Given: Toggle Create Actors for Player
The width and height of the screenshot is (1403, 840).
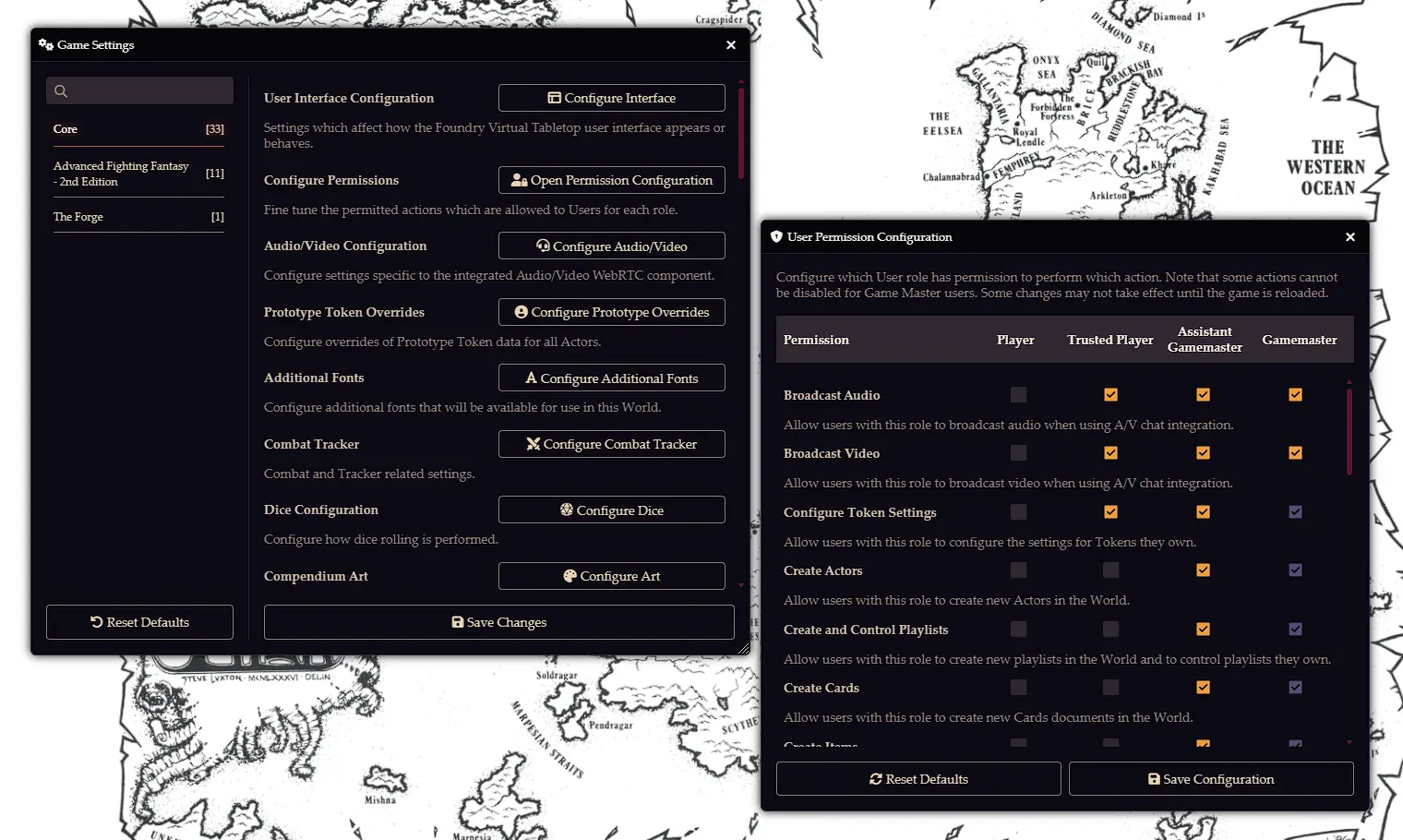Looking at the screenshot, I should click(x=1018, y=570).
